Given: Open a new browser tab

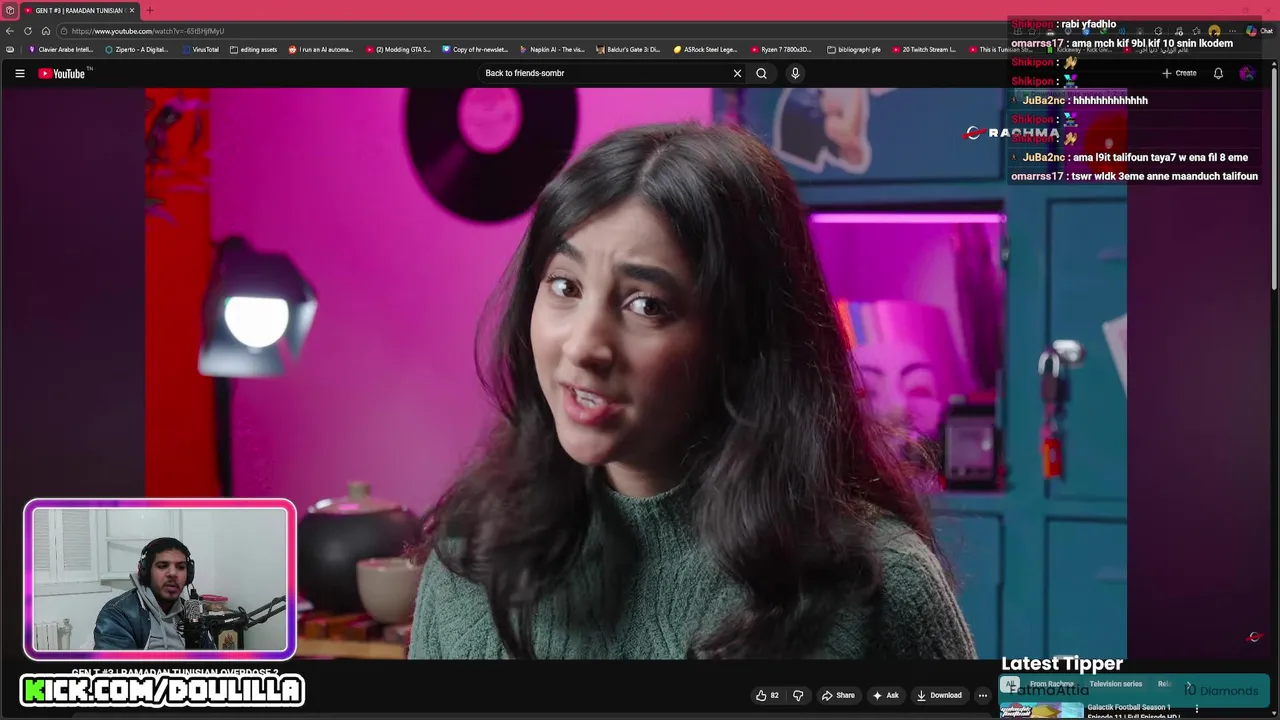Looking at the screenshot, I should [149, 10].
